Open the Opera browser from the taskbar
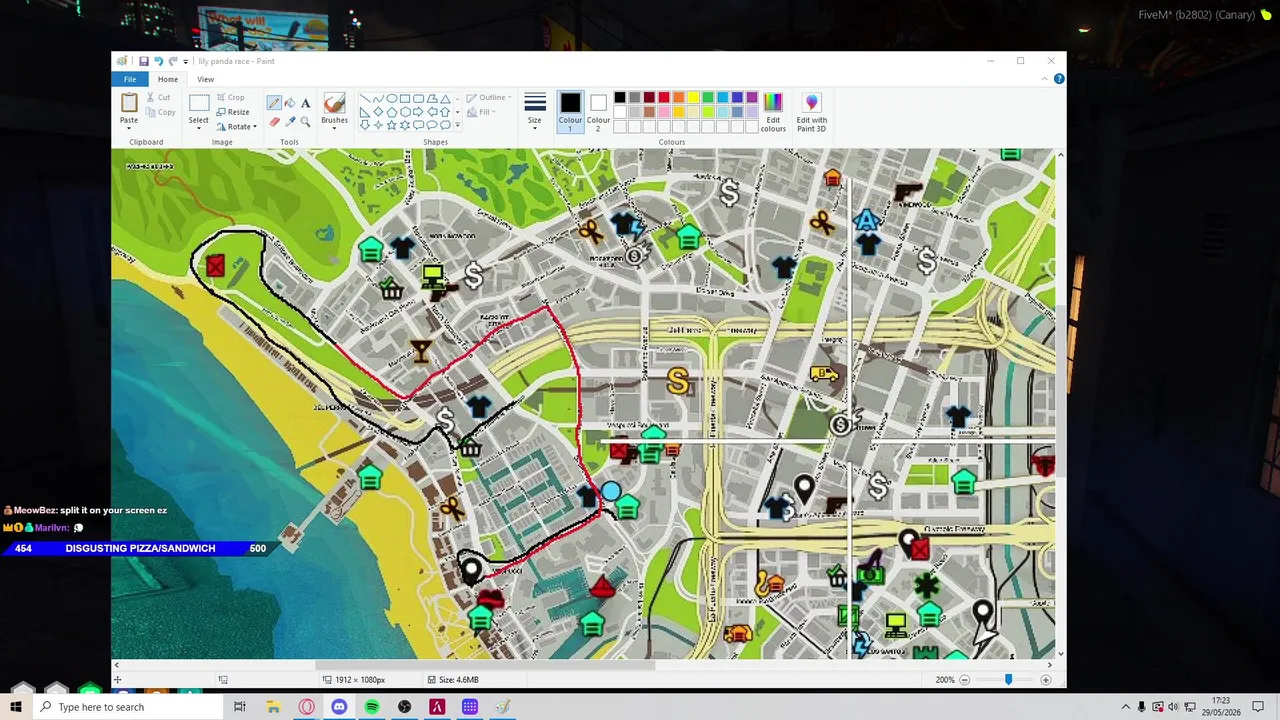The image size is (1280, 720). point(306,707)
